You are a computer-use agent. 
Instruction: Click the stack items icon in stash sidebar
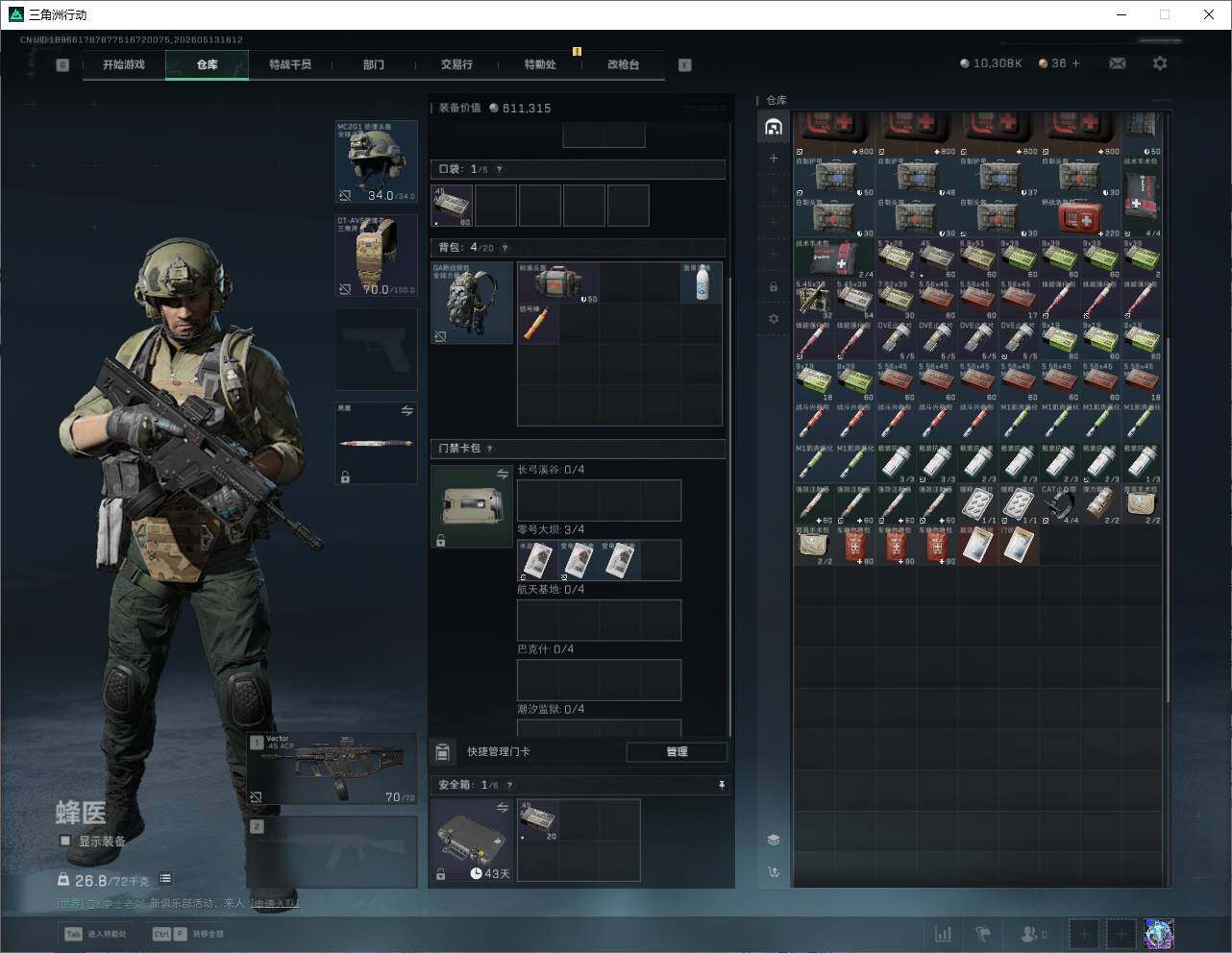774,840
